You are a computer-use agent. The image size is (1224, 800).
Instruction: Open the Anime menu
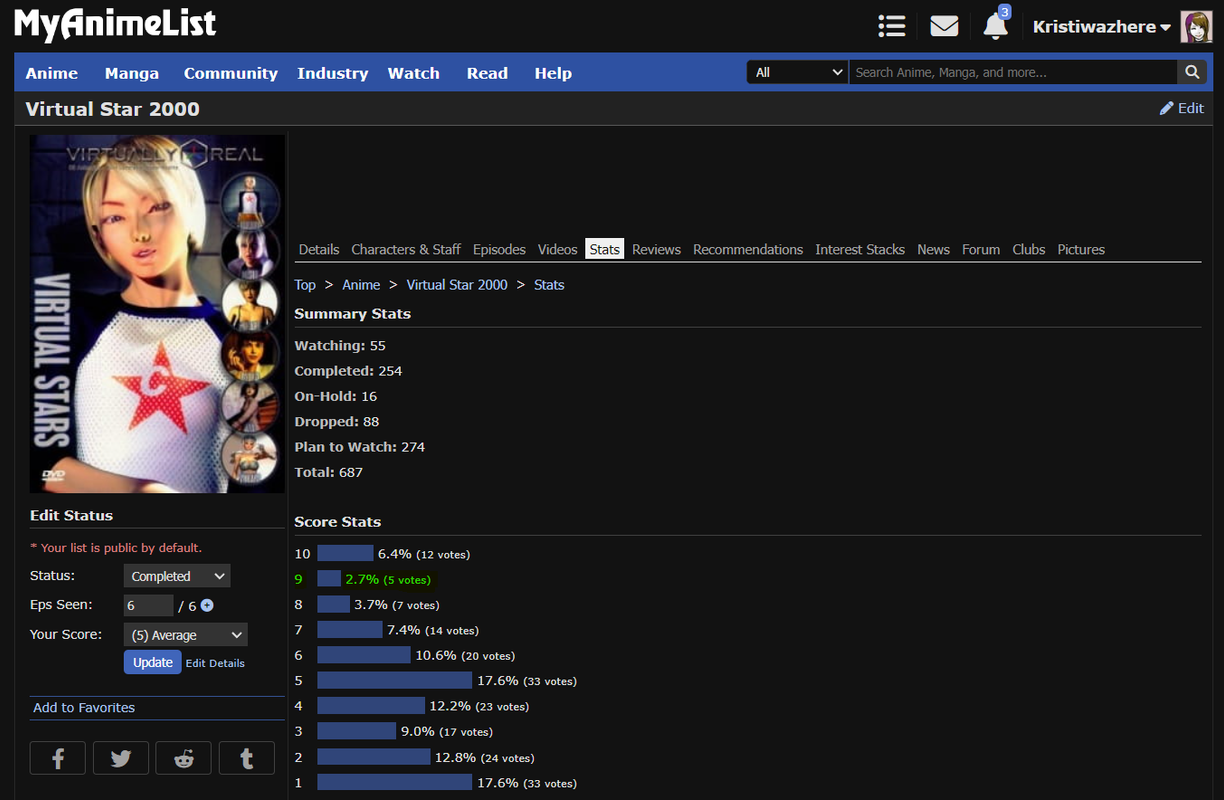52,73
